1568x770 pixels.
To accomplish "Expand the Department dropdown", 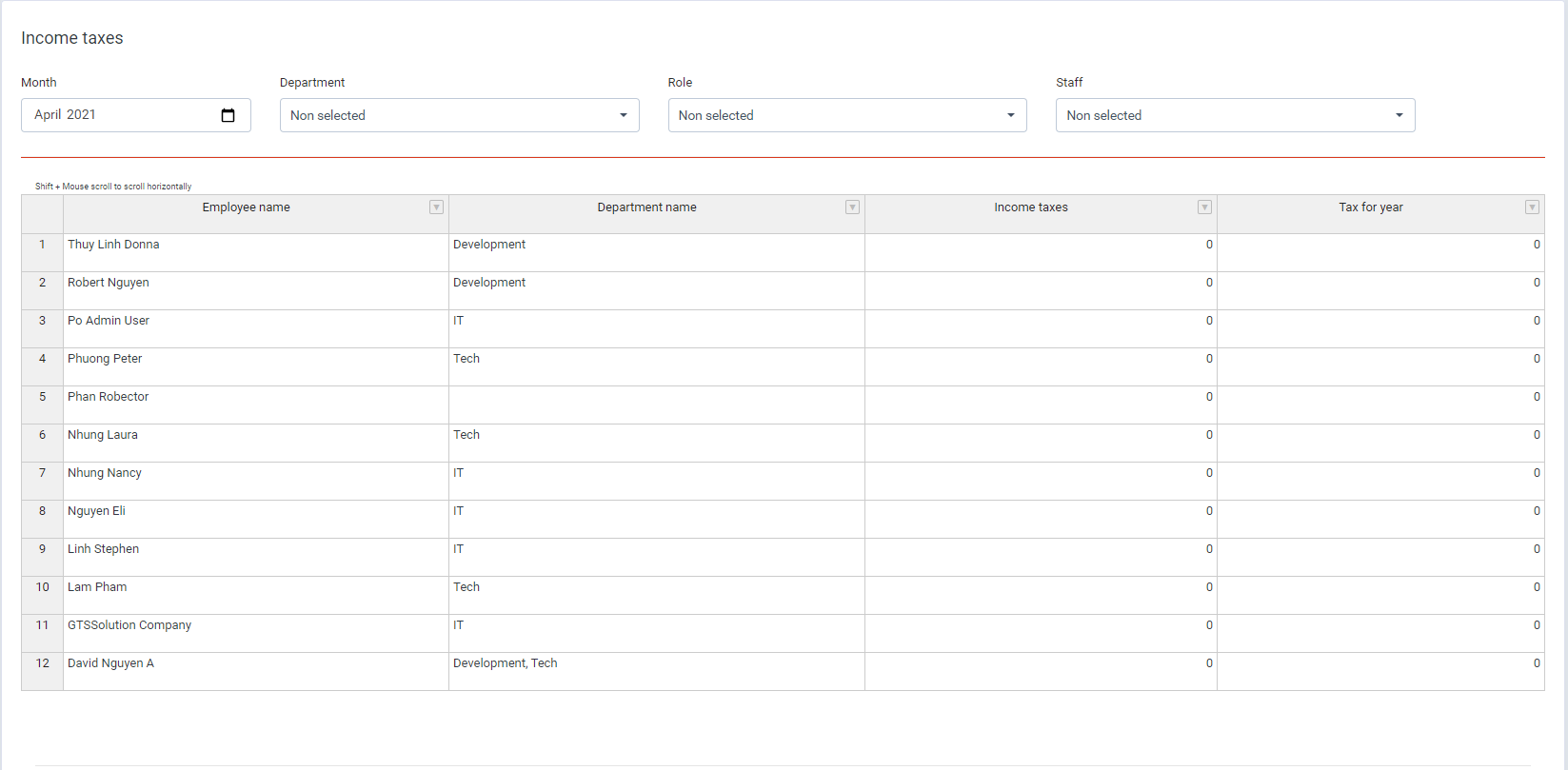I will coord(459,115).
